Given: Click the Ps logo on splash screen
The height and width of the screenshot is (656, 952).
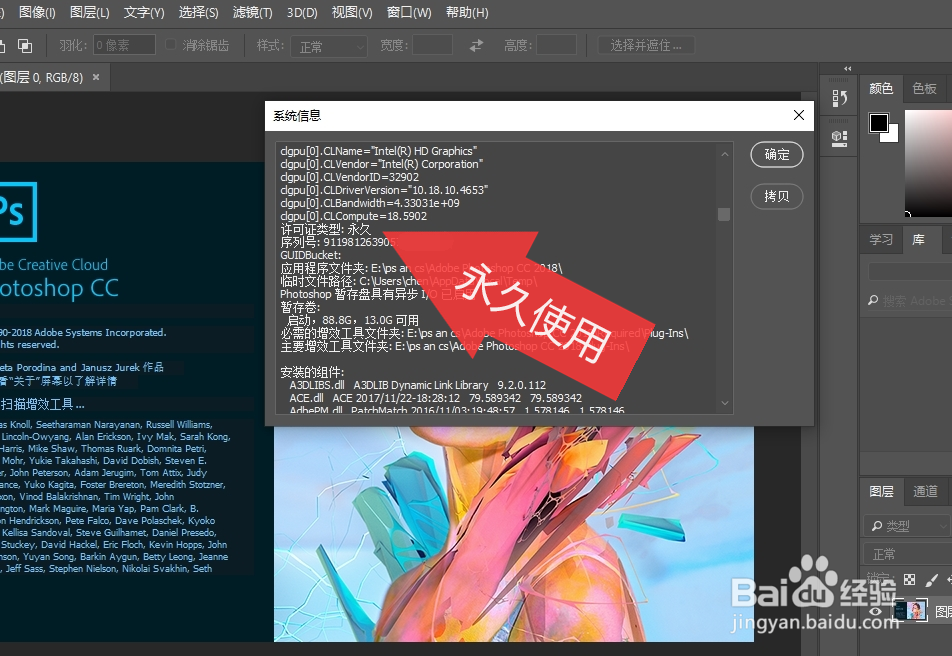Looking at the screenshot, I should tap(18, 212).
